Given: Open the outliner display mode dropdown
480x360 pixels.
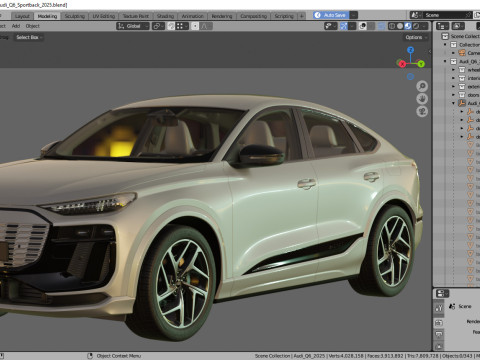Looking at the screenshot, I should 458,26.
